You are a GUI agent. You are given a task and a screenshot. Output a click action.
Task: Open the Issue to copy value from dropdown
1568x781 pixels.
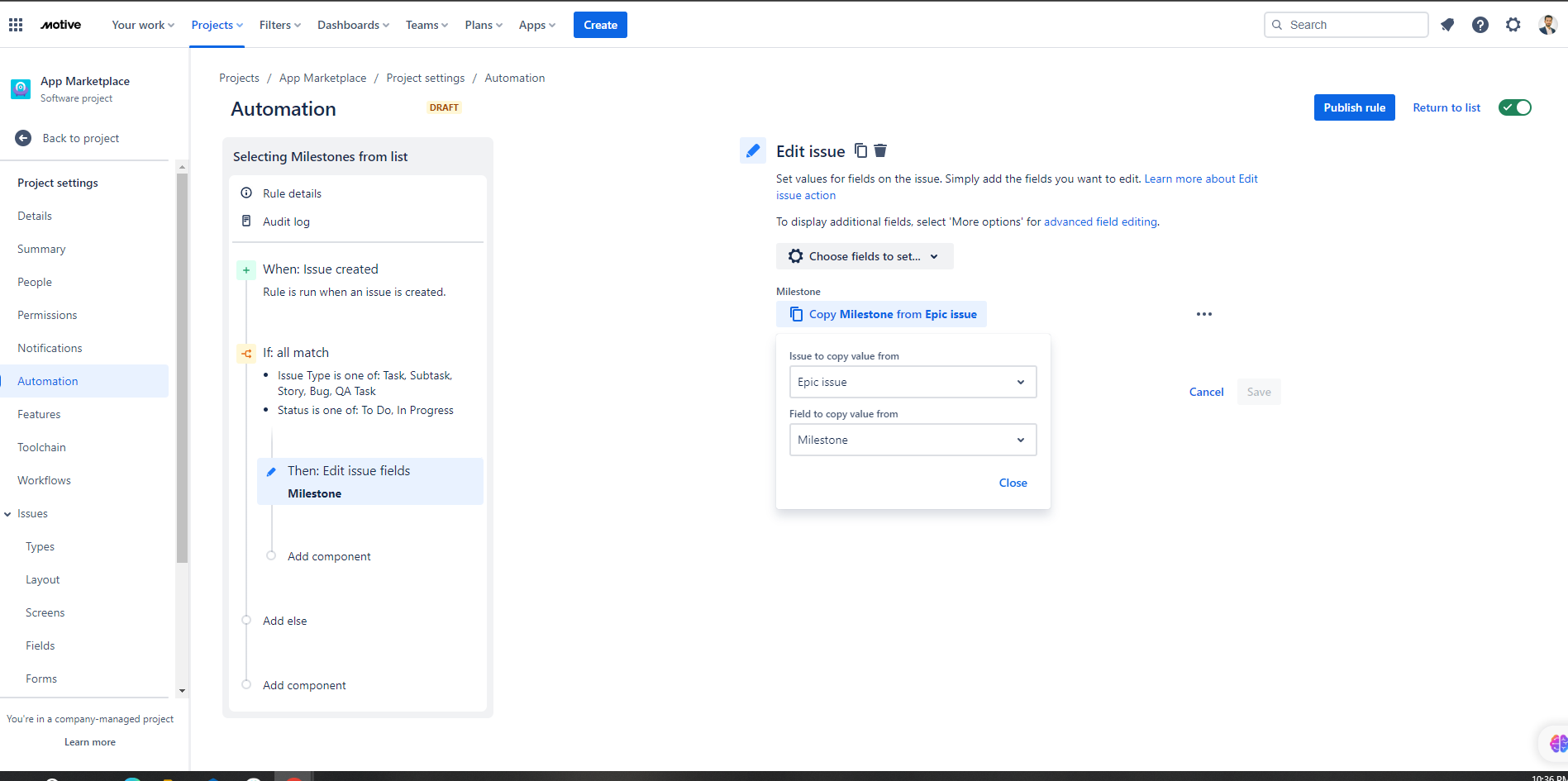point(913,382)
